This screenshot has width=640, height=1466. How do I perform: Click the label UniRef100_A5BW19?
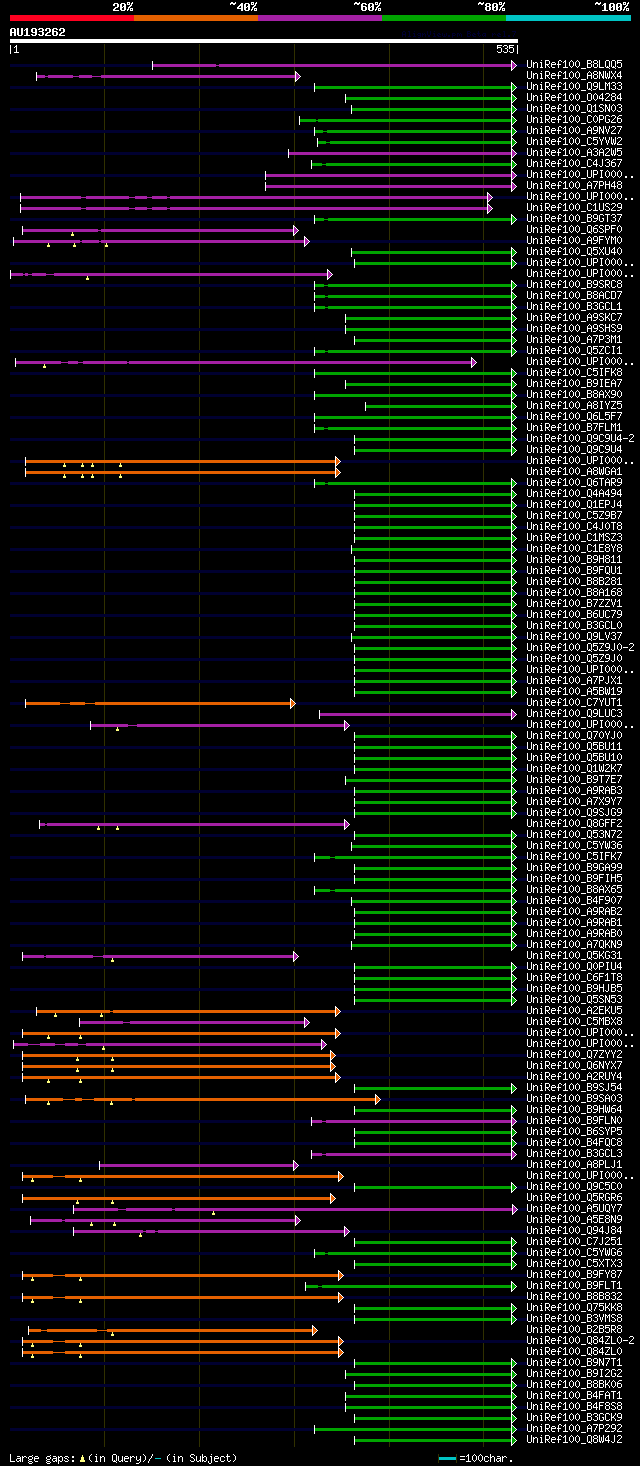[574, 692]
